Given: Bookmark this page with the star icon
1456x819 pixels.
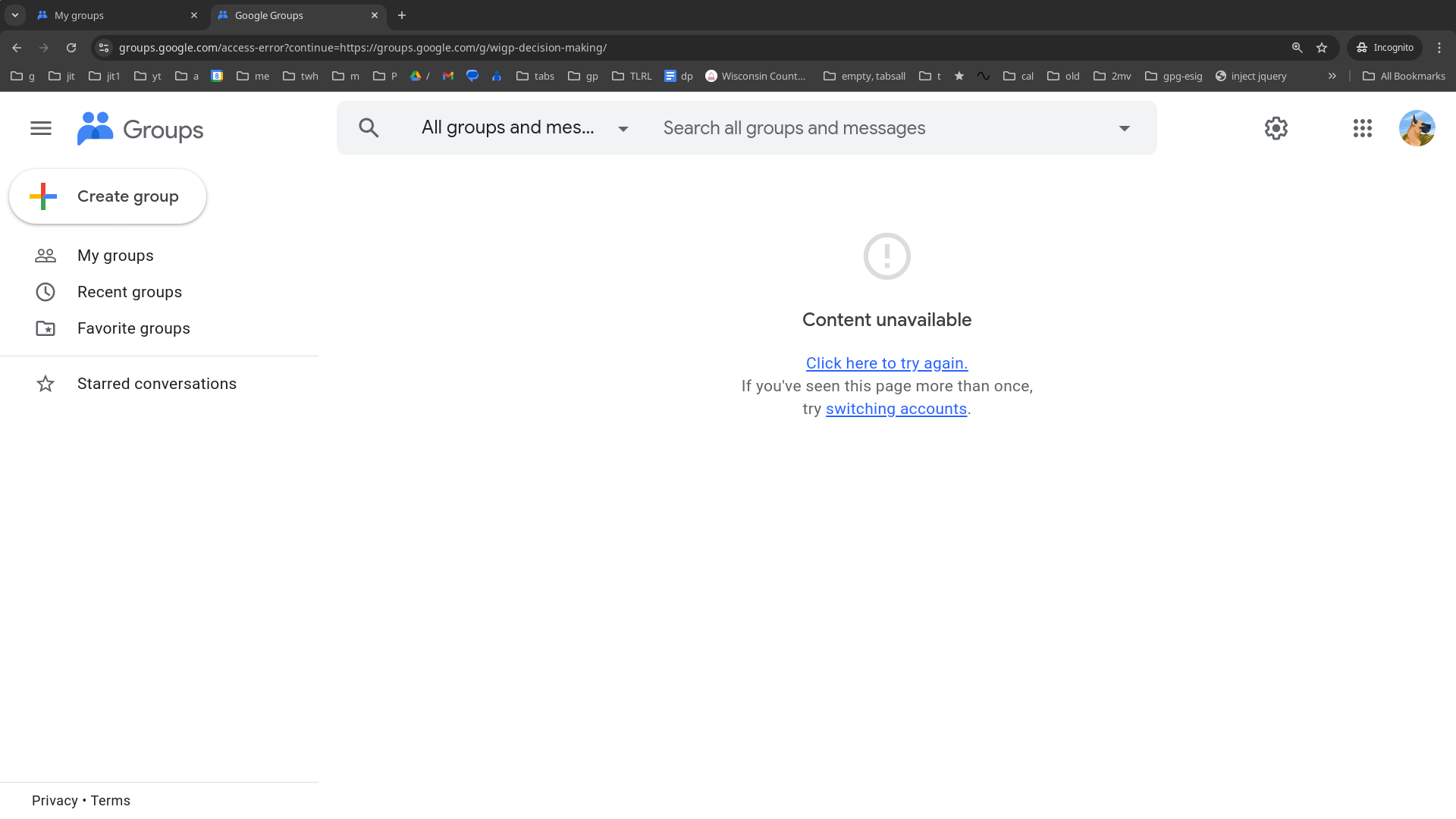Looking at the screenshot, I should click(x=1322, y=48).
